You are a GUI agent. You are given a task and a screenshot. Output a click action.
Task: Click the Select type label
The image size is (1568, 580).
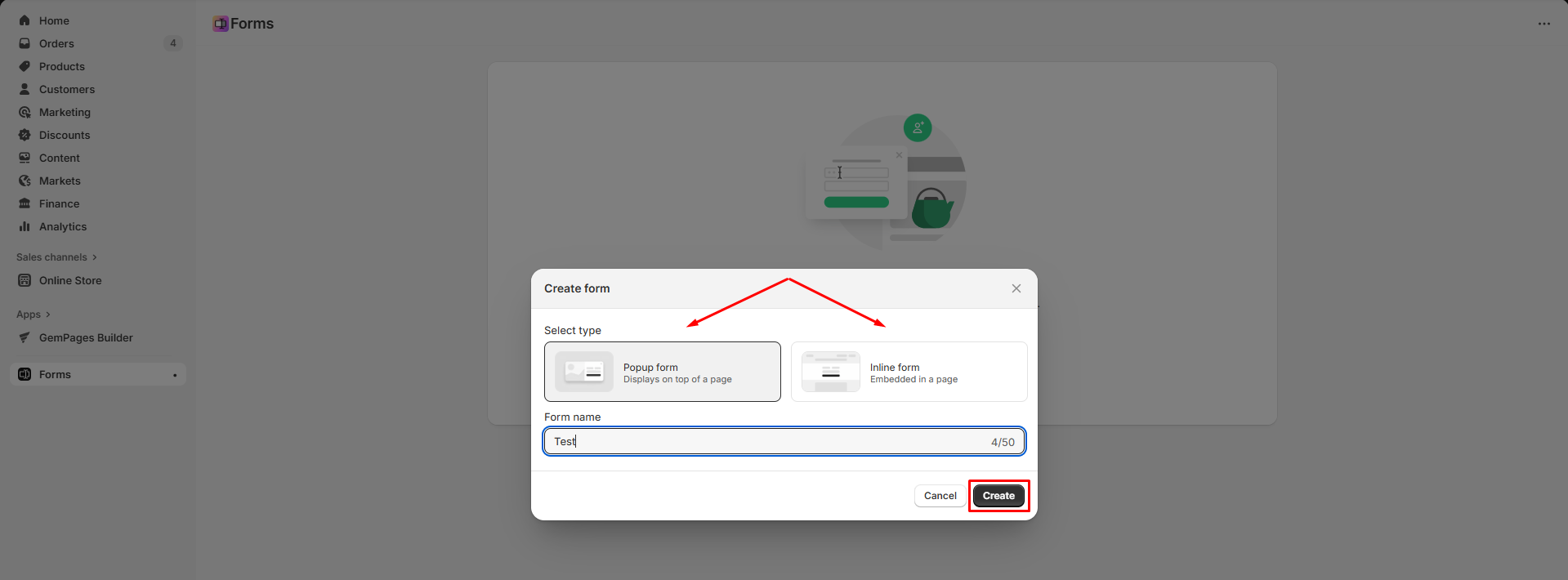(x=573, y=330)
